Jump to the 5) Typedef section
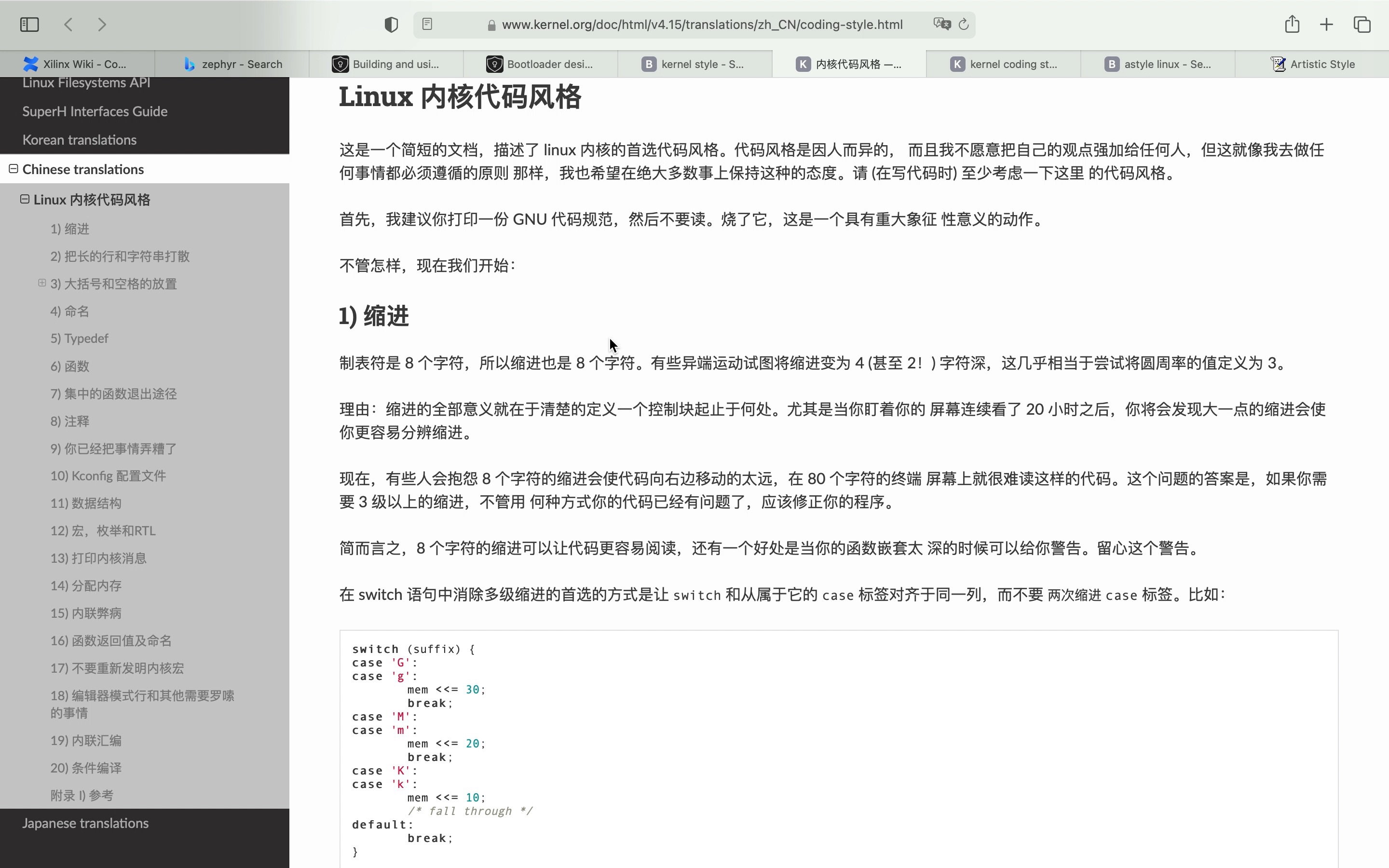 pos(79,338)
